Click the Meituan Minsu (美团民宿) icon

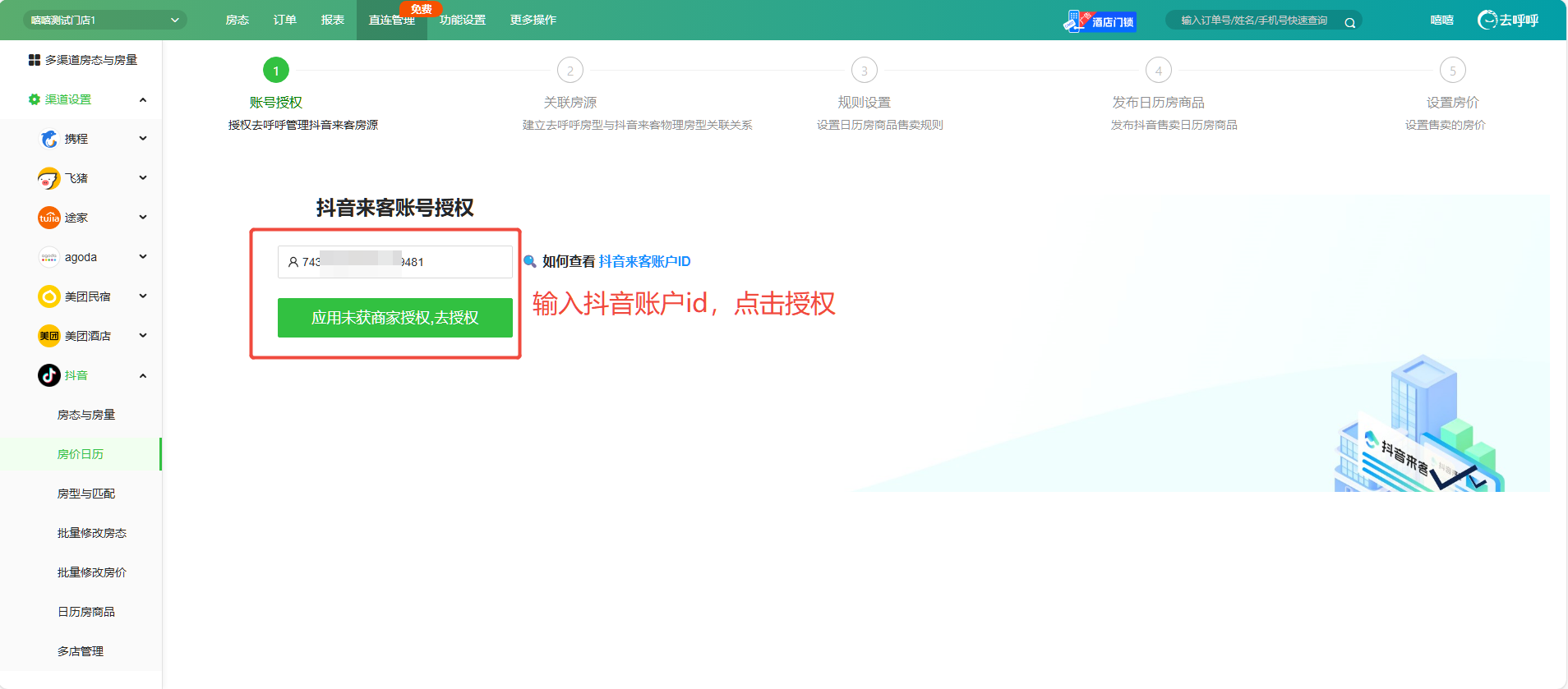click(49, 296)
